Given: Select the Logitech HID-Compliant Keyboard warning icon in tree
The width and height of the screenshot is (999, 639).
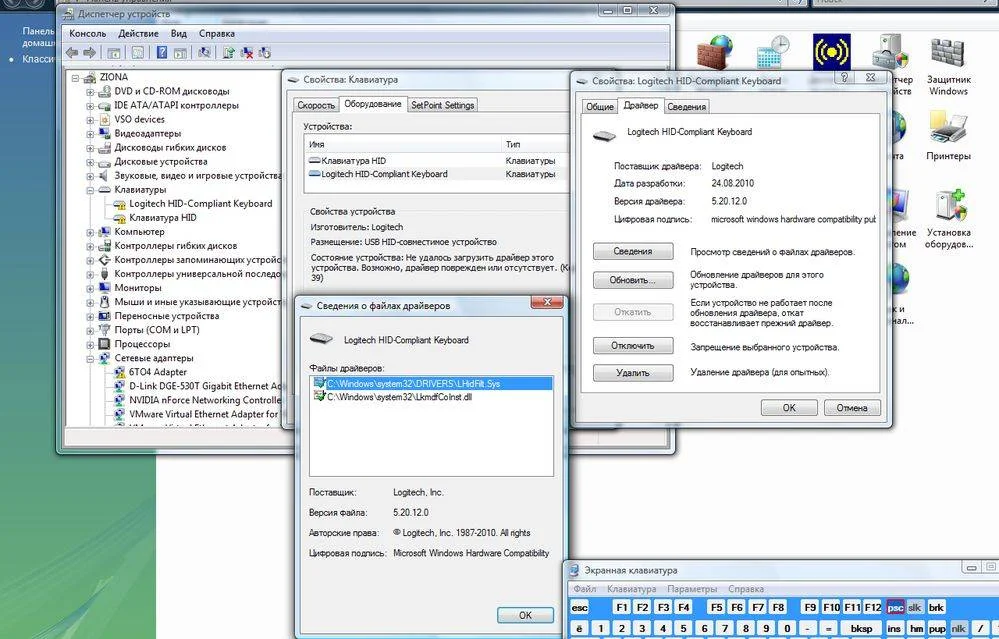Looking at the screenshot, I should [119, 204].
